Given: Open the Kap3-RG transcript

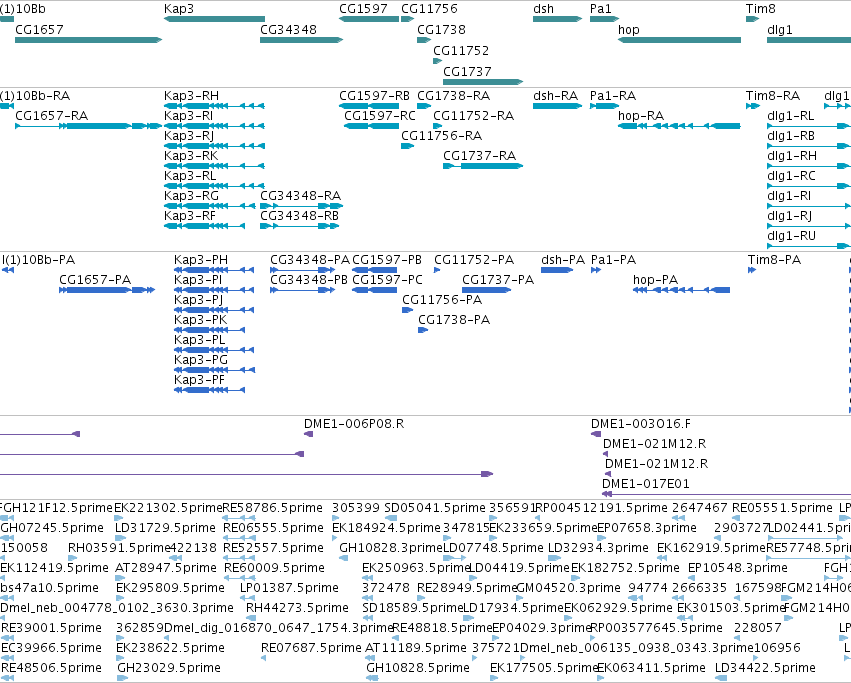Looking at the screenshot, I should (209, 206).
